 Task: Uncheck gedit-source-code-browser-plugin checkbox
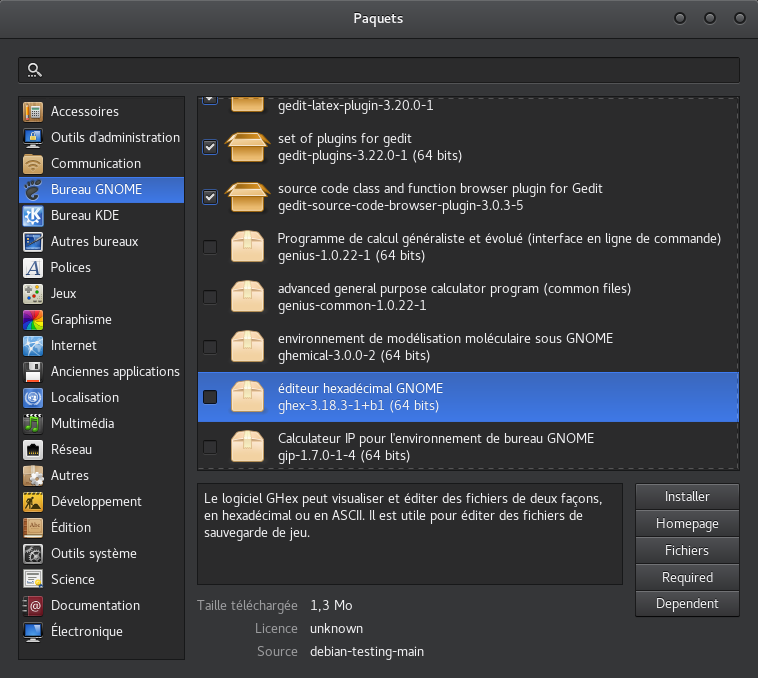(210, 197)
